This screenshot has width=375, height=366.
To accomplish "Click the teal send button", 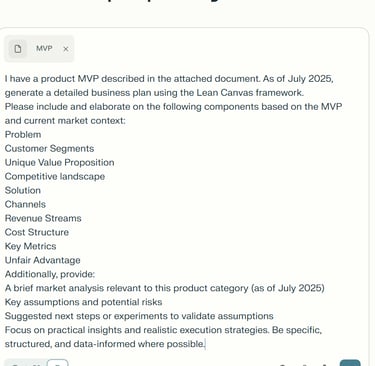I will coord(350,363).
